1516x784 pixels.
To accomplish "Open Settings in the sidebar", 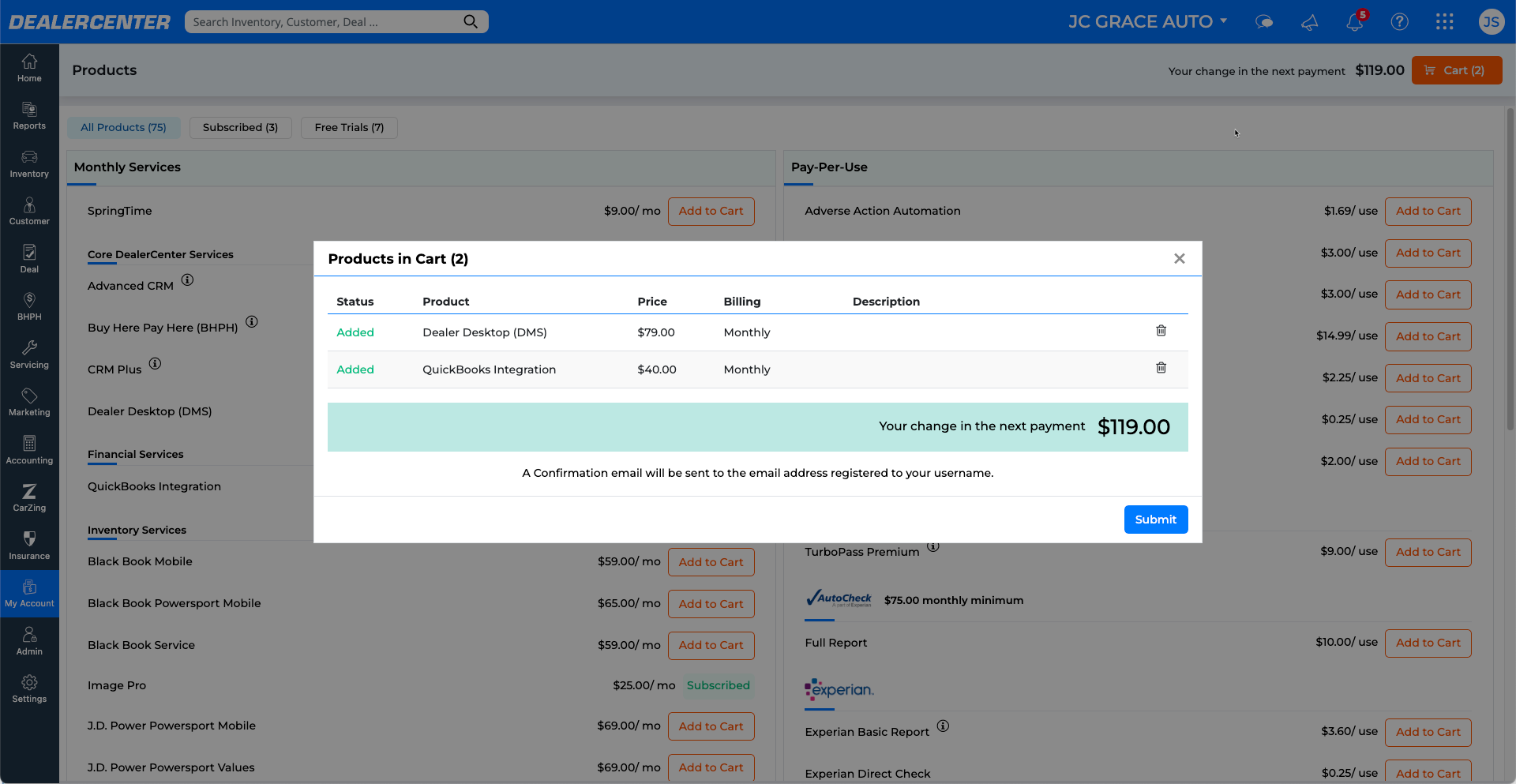I will 29,689.
